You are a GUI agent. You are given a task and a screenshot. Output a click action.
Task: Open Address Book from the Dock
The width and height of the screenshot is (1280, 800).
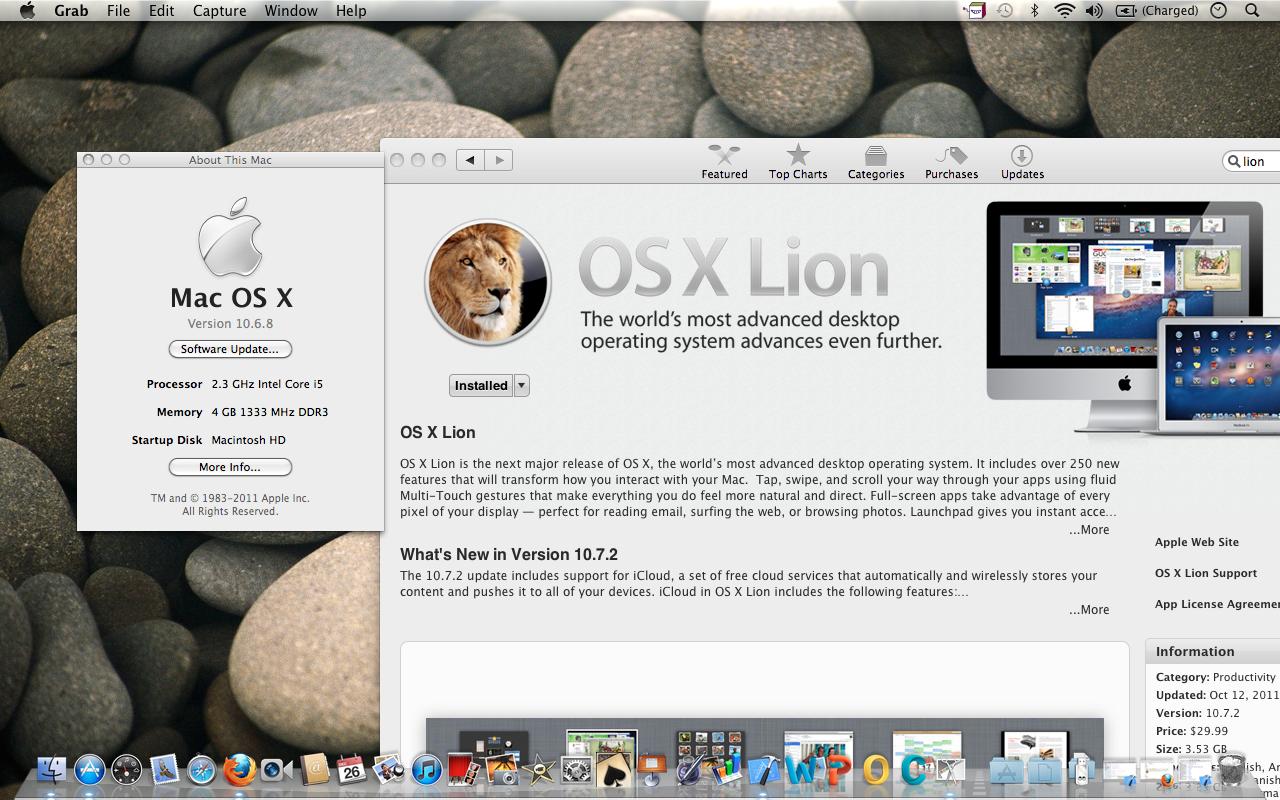314,769
